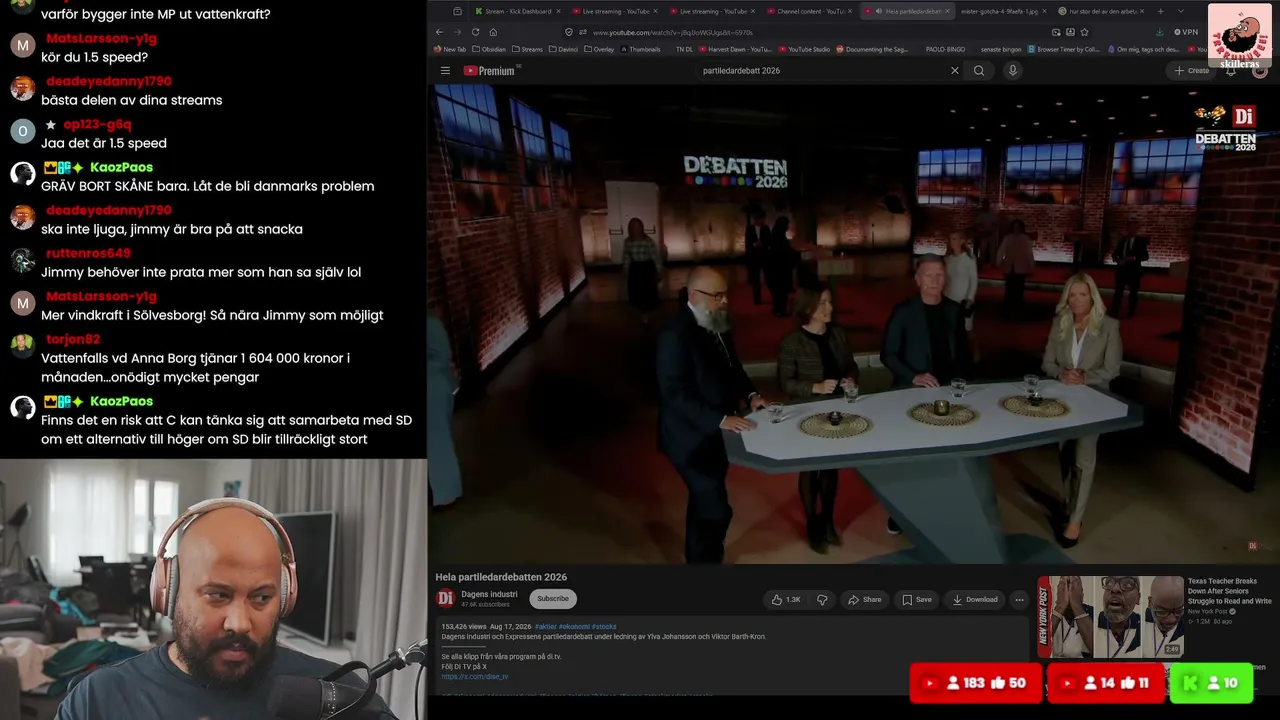Open the browser downloads panel
The height and width of the screenshot is (720, 1280).
(x=1159, y=32)
